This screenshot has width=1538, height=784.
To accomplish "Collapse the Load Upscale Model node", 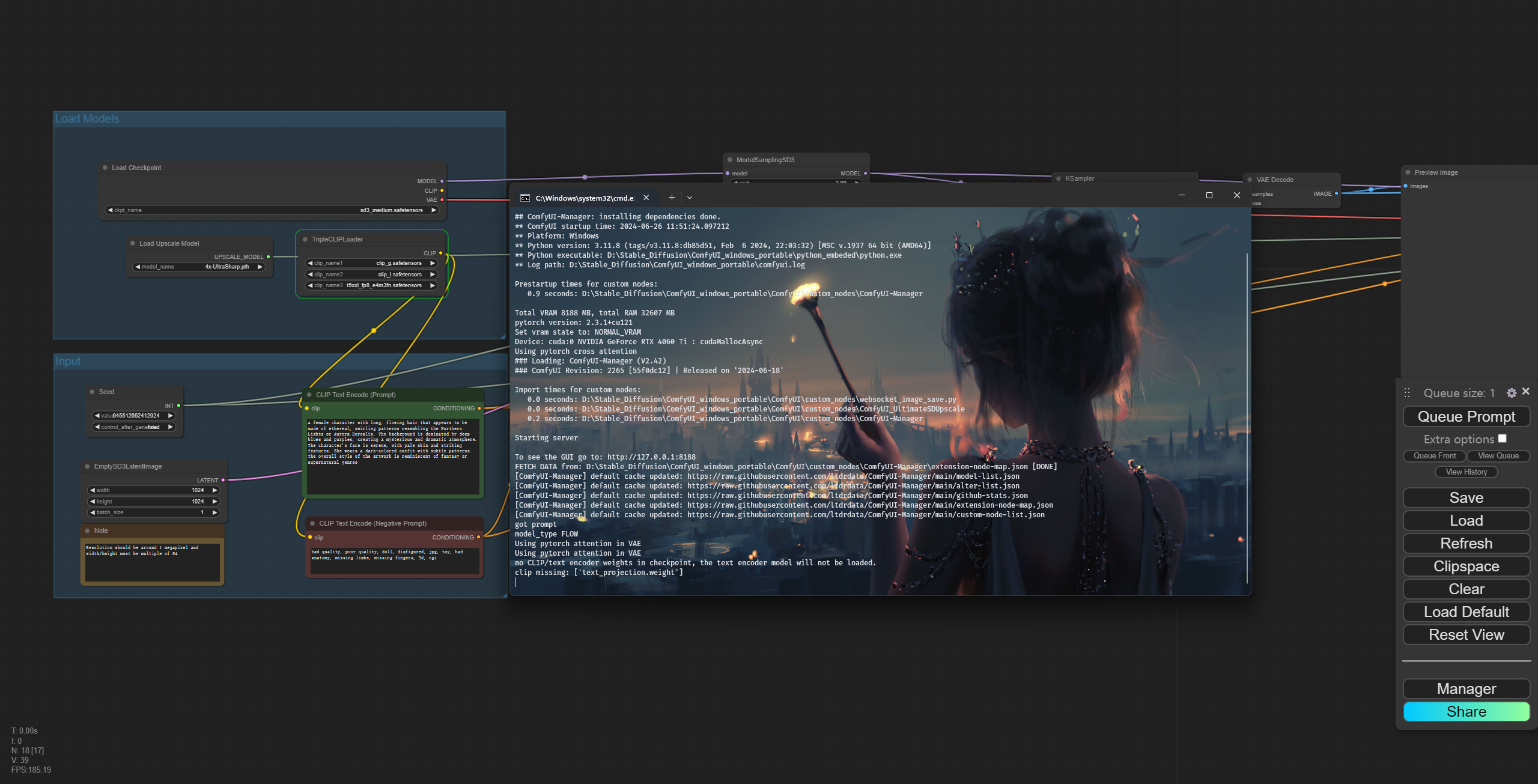I will [x=133, y=243].
